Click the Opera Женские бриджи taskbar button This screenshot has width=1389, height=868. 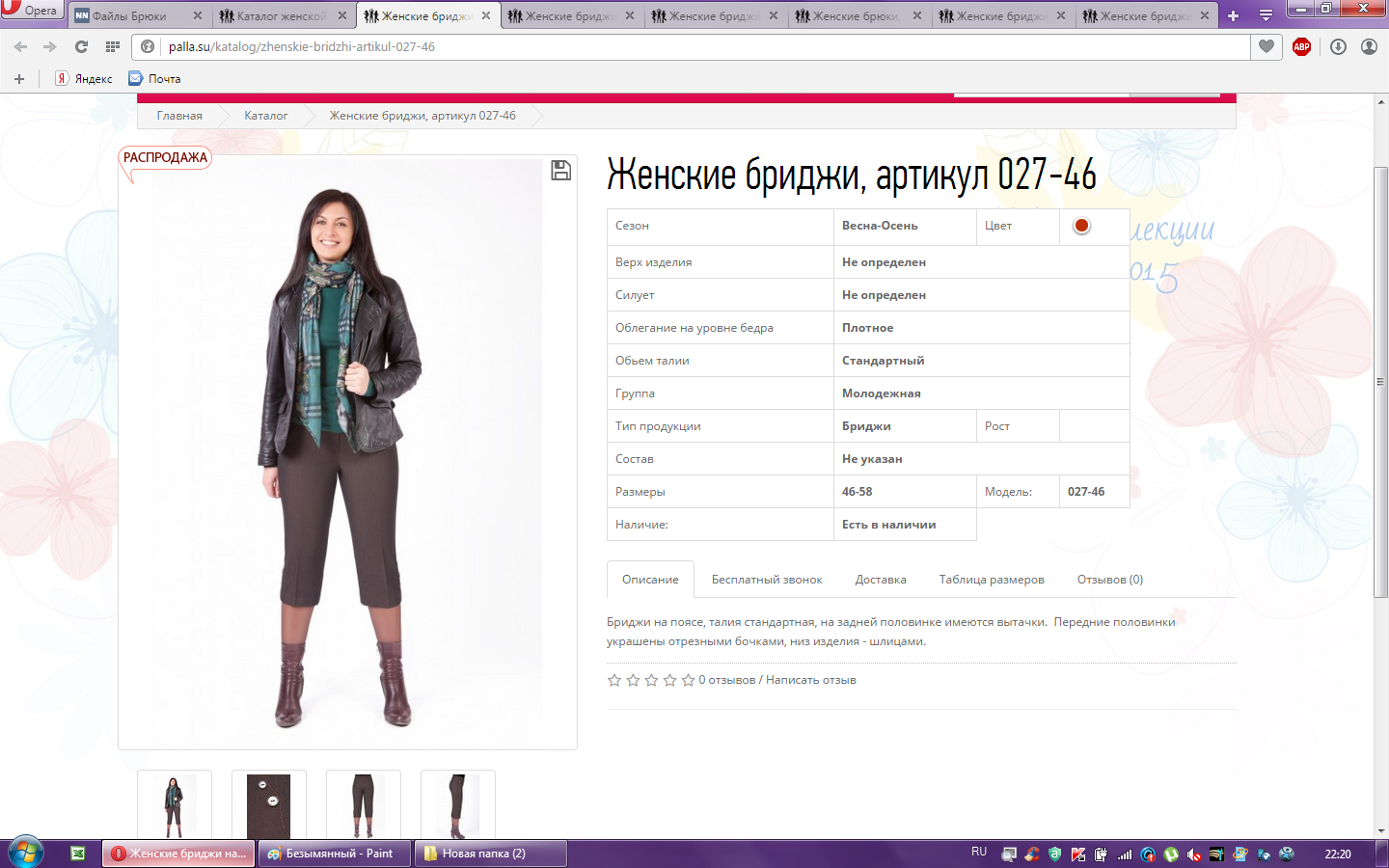click(179, 854)
